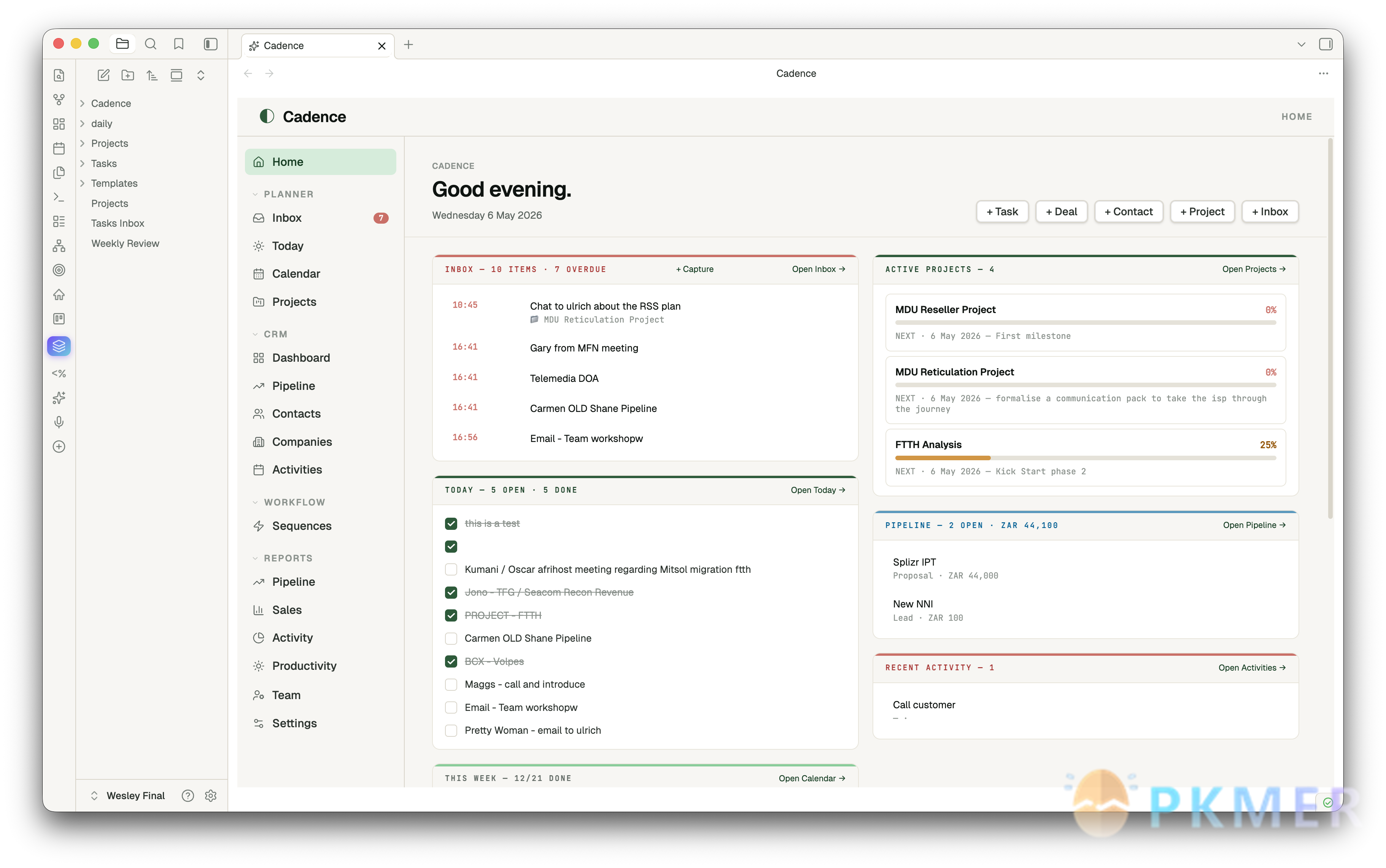Expand the daily folder
This screenshot has width=1386, height=868.
tap(82, 123)
